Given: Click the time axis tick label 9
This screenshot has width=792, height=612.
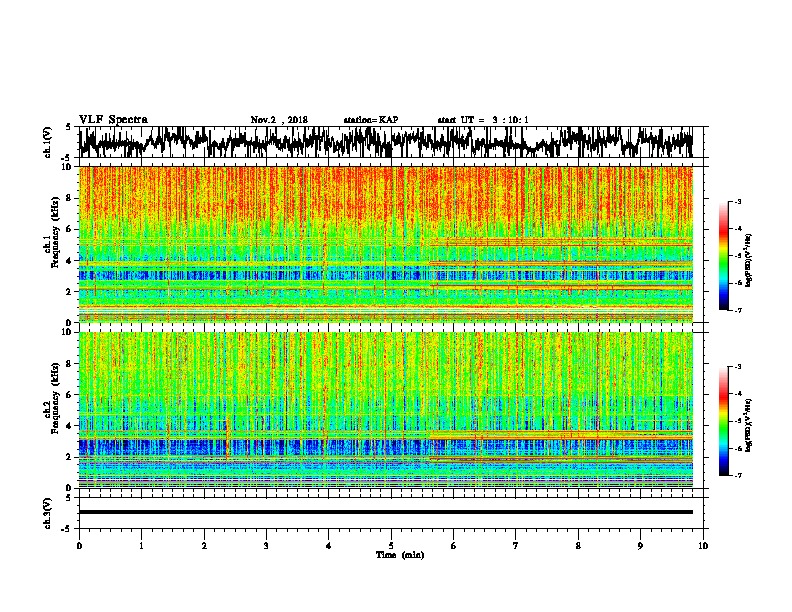Looking at the screenshot, I should point(640,546).
